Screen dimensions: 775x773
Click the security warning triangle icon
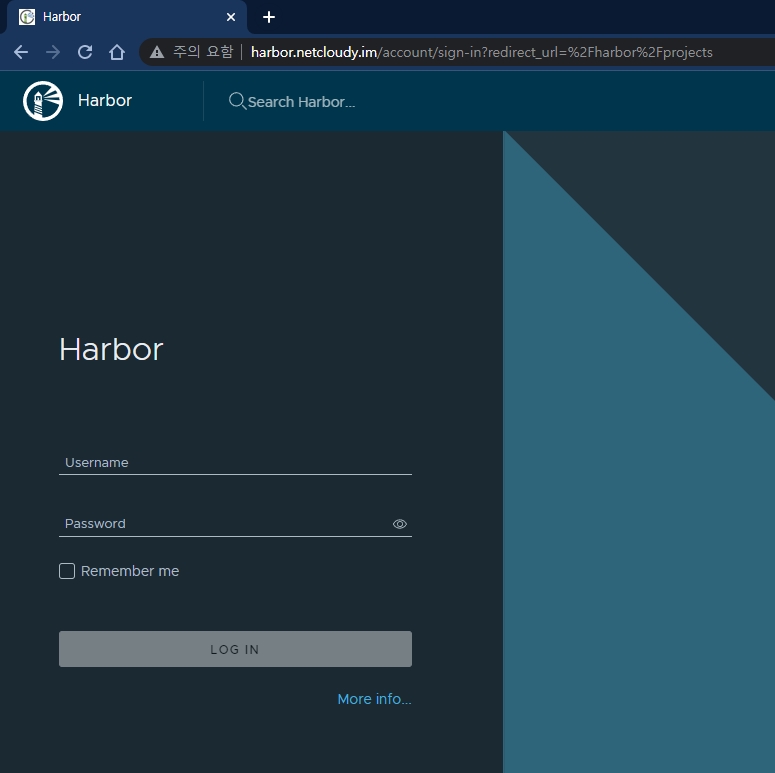pyautogui.click(x=157, y=52)
